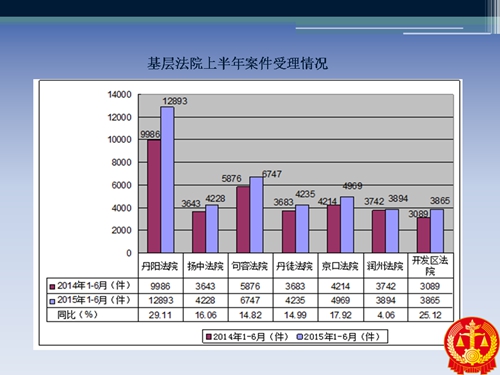Select the 开发区法院 category label

(x=430, y=266)
